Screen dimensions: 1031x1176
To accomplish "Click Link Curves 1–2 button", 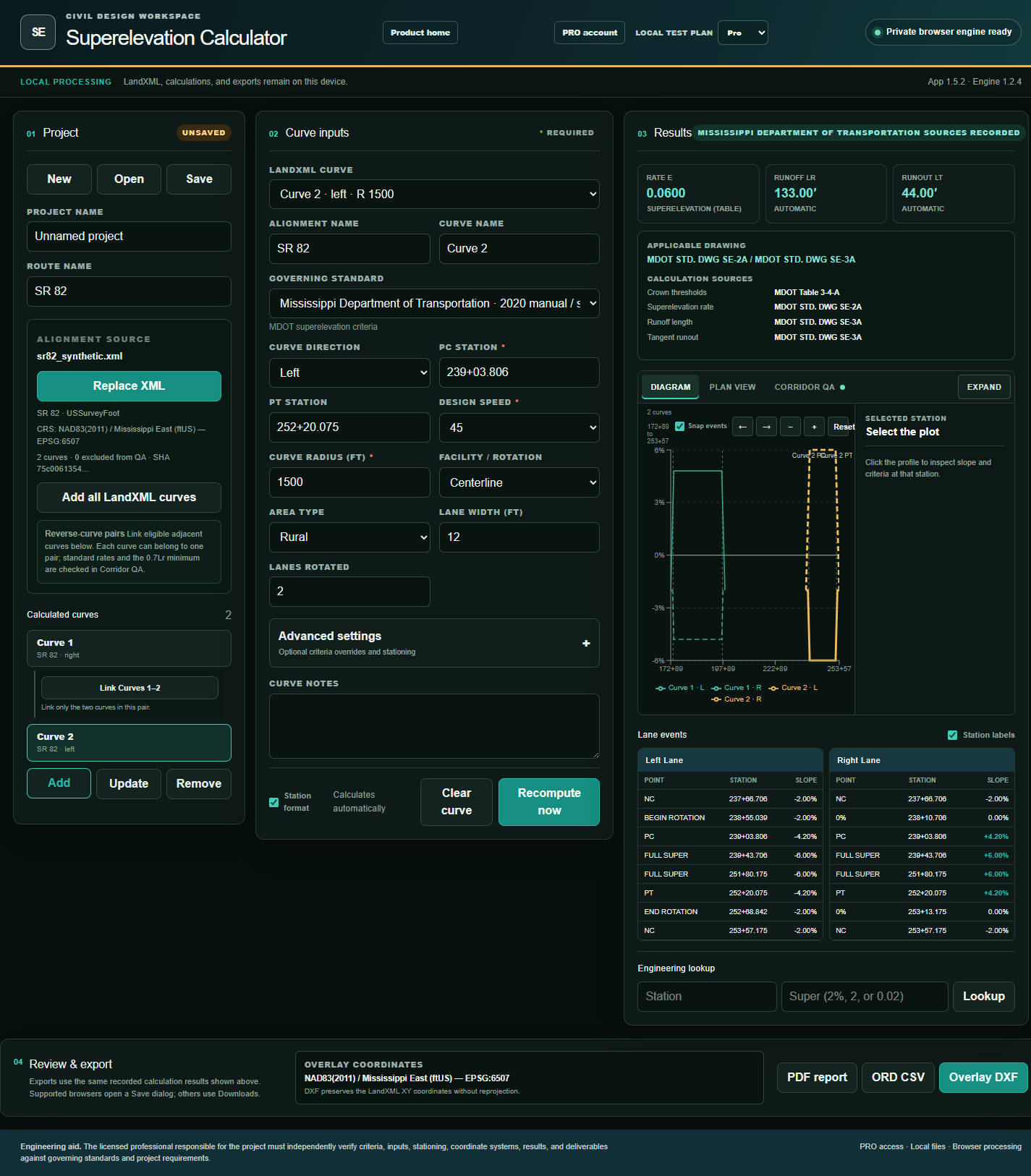I will [130, 688].
